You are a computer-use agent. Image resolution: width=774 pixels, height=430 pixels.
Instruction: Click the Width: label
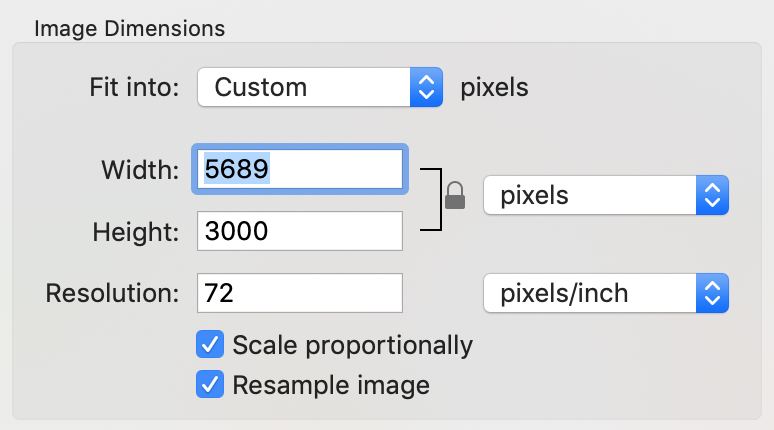click(140, 170)
